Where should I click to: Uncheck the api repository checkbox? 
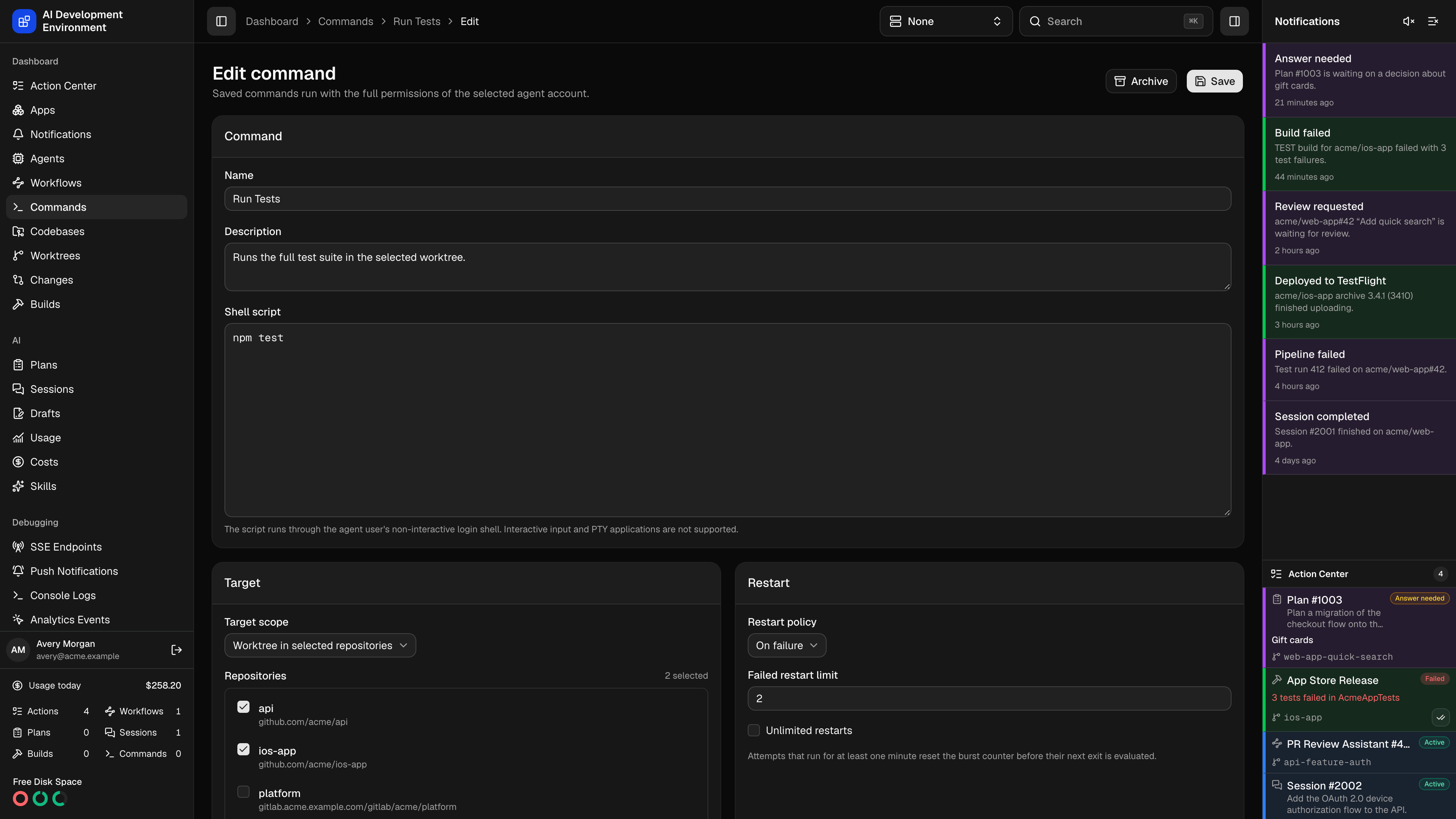[x=243, y=707]
